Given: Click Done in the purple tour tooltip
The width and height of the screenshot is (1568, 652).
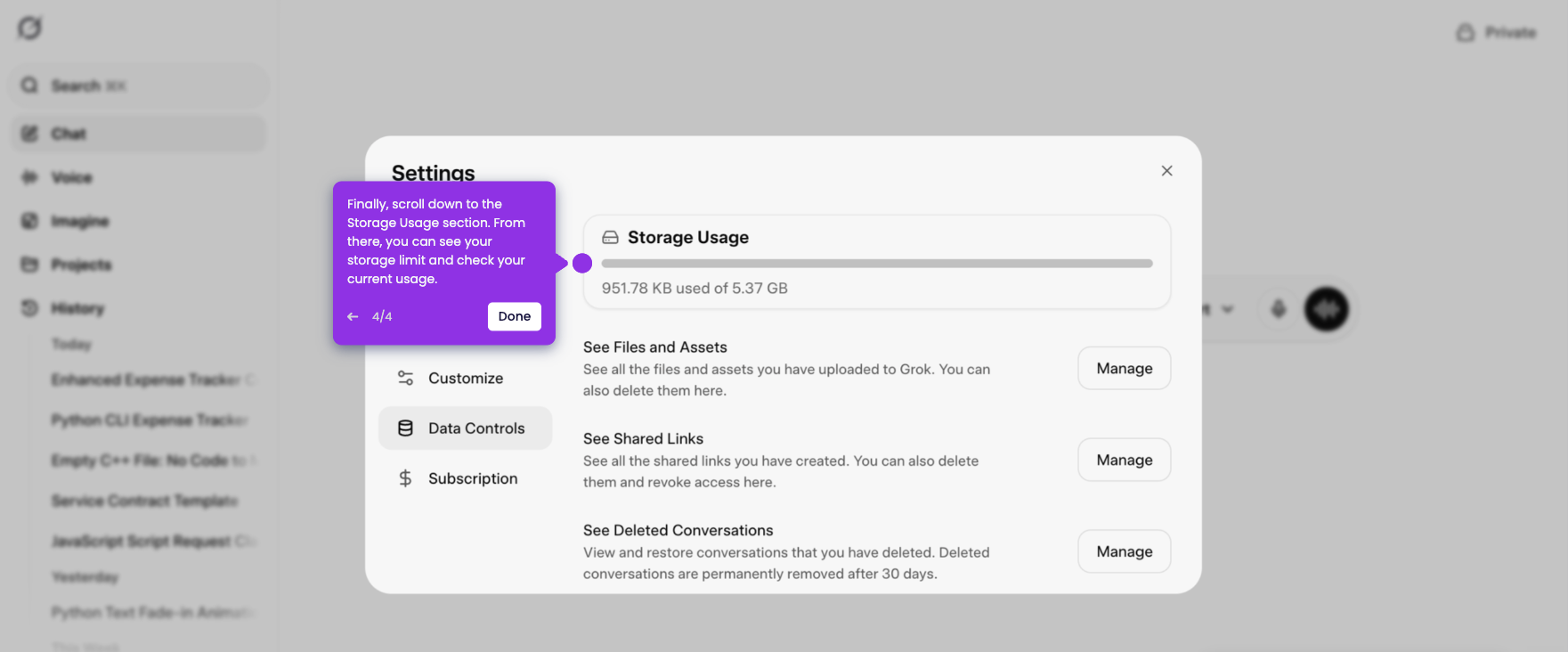Looking at the screenshot, I should [515, 316].
